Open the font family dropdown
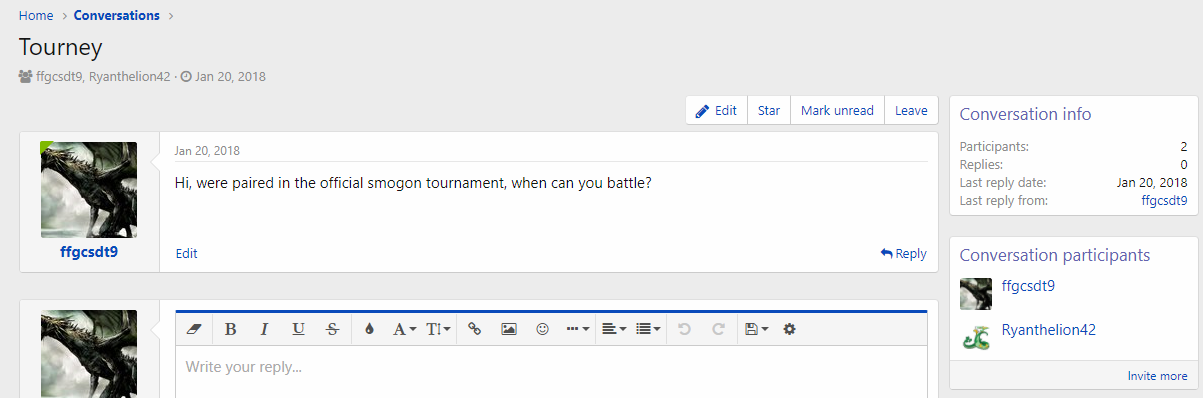This screenshot has width=1203, height=398. tap(404, 328)
